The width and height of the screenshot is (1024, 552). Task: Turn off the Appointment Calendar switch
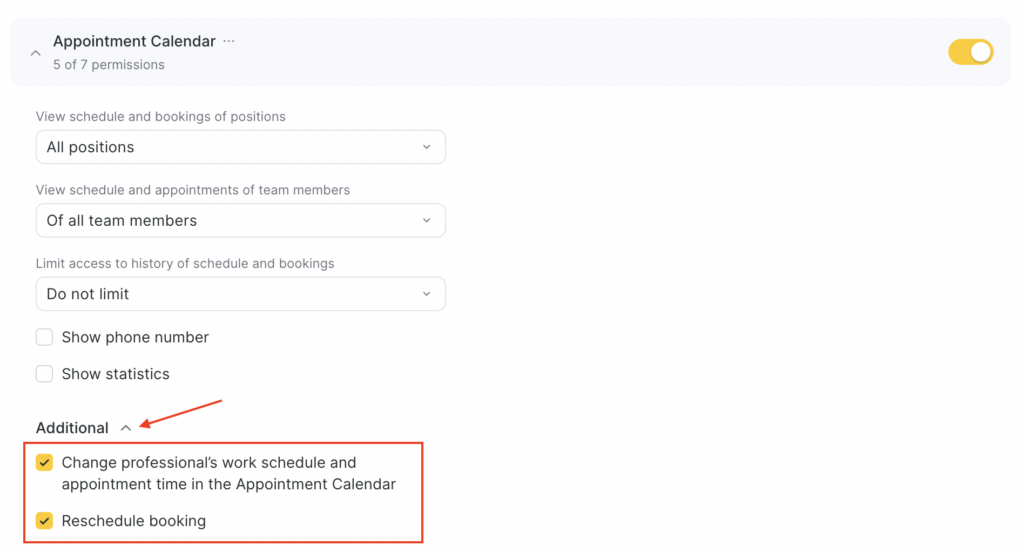[x=970, y=52]
